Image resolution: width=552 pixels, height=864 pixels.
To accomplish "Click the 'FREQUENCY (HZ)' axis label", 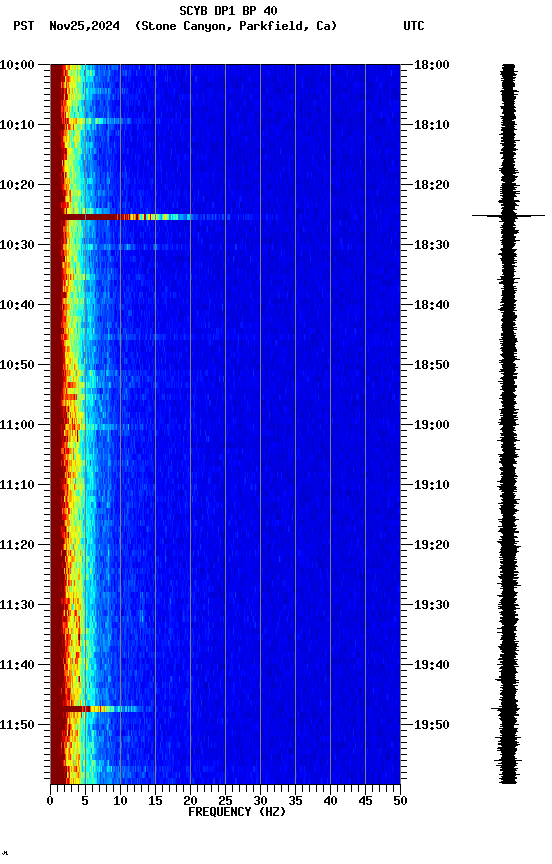I will click(x=237, y=813).
